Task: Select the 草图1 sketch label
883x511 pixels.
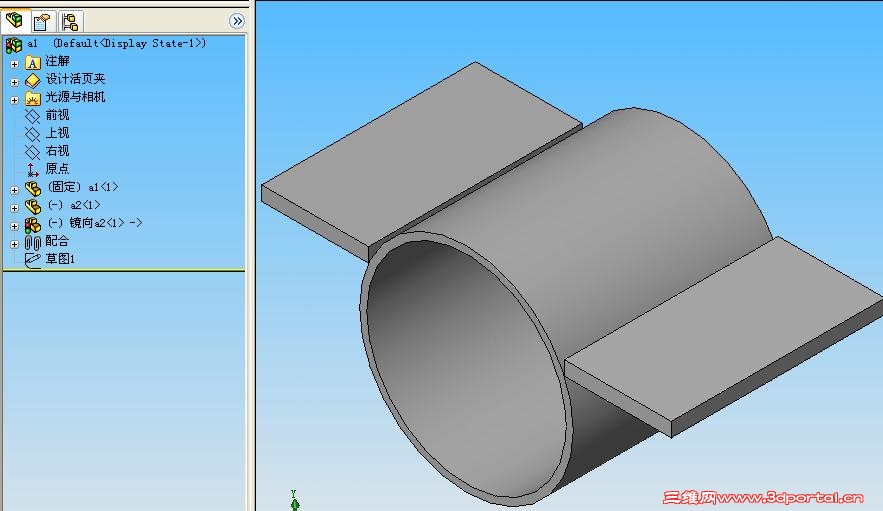Action: 60,259
